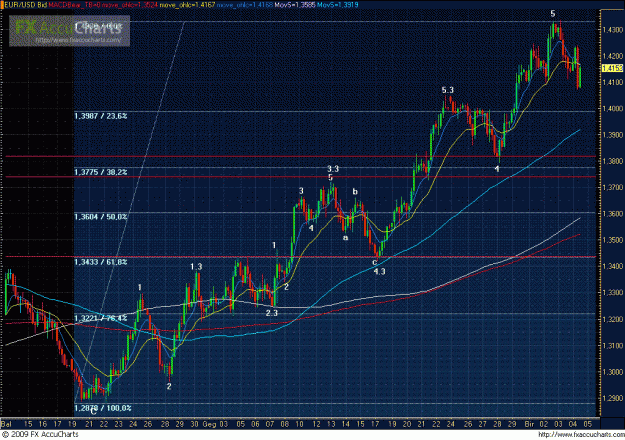
Task: Click 1.3400 on the price axis
Action: (x=612, y=266)
